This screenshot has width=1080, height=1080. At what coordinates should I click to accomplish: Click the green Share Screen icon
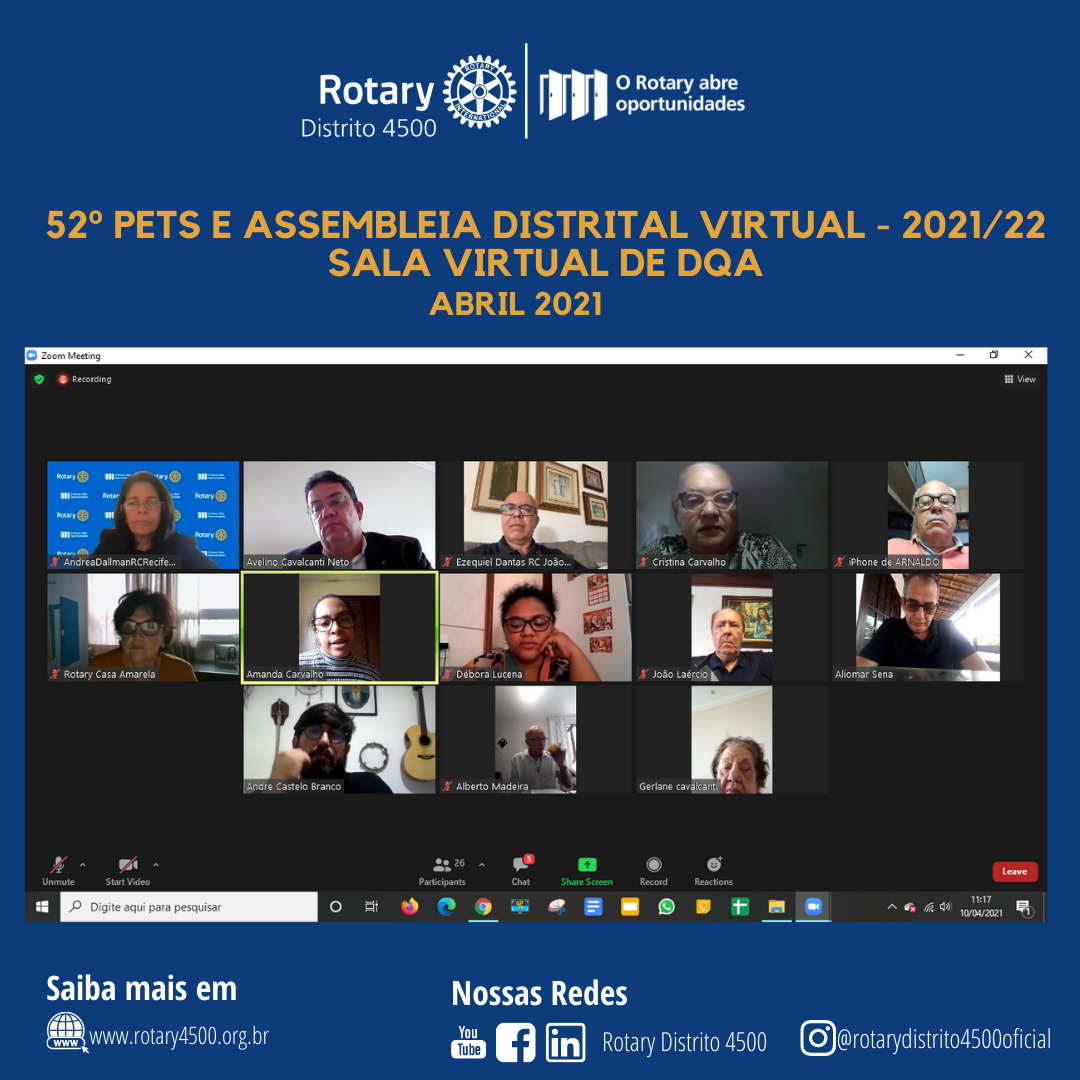[x=587, y=868]
